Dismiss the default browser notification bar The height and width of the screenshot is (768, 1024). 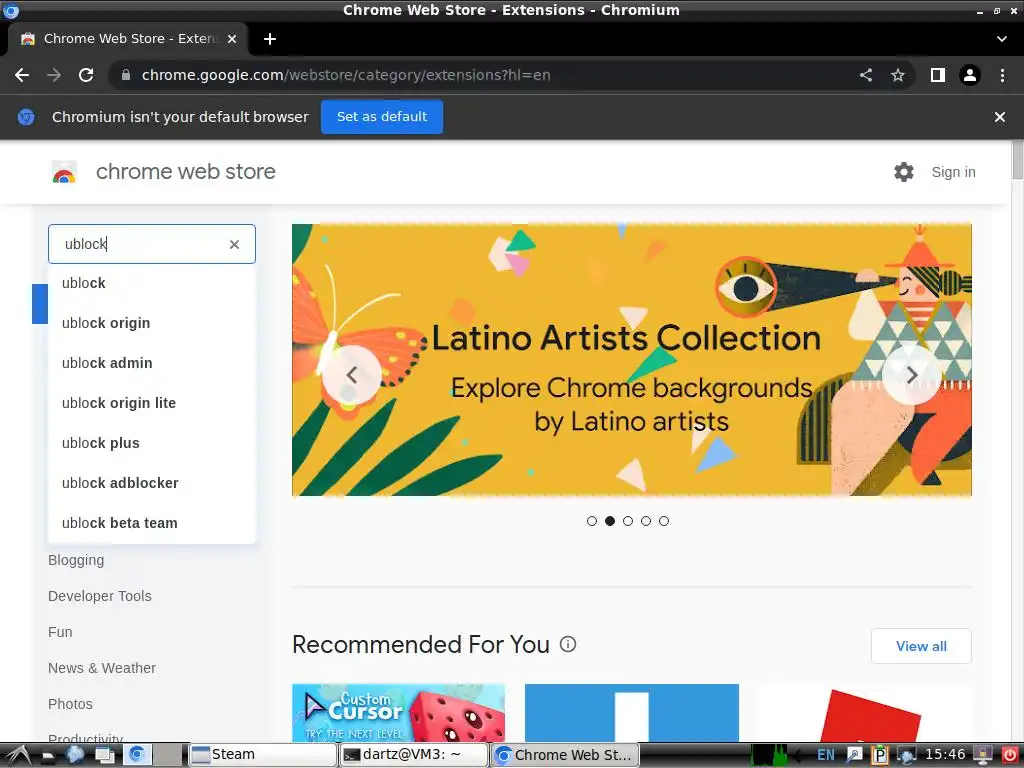coord(1000,117)
